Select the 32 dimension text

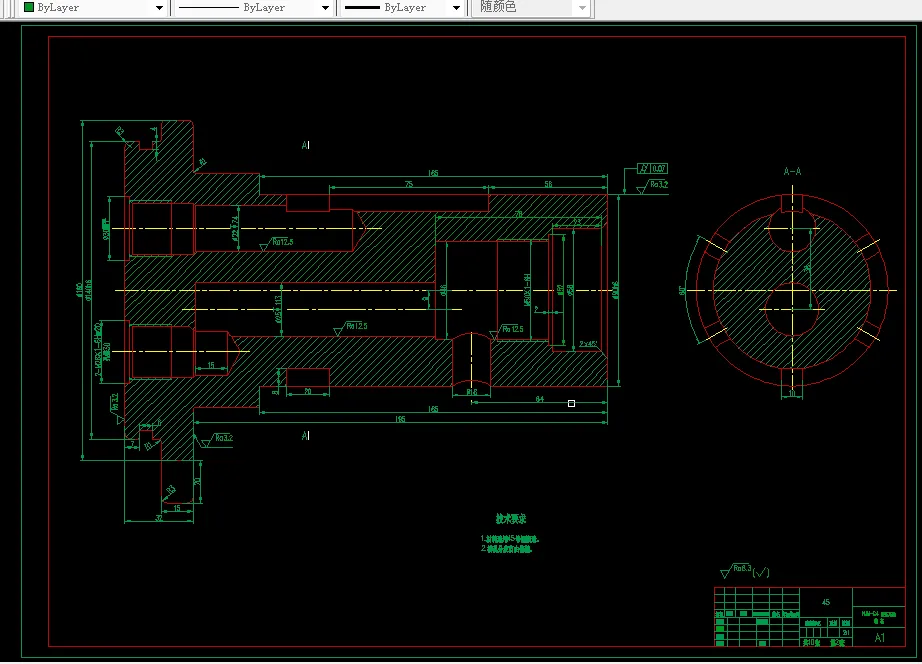click(x=159, y=518)
